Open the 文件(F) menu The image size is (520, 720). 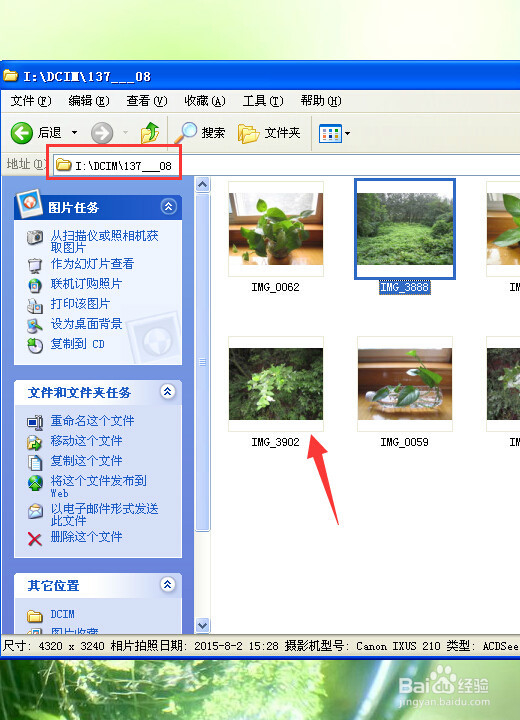coord(31,101)
